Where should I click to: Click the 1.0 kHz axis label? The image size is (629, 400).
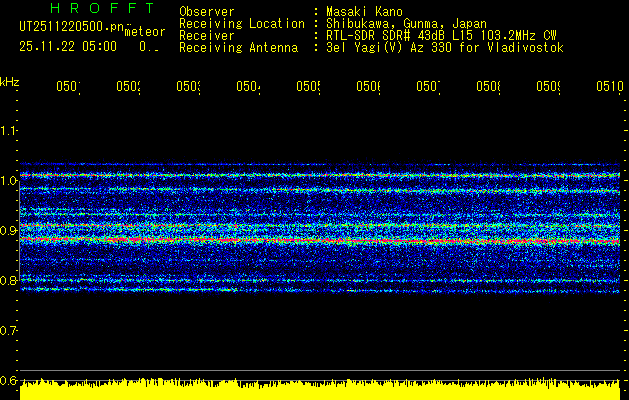[x=8, y=180]
